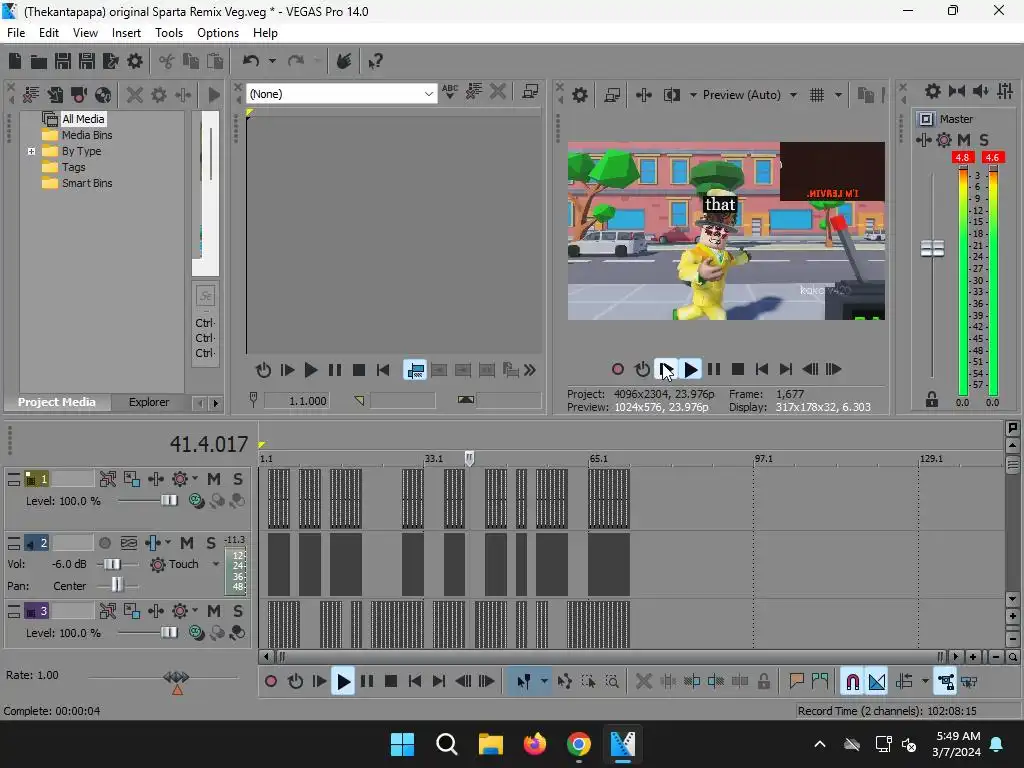Open the Insert menu
Image resolution: width=1024 pixels, height=768 pixels.
pos(126,33)
